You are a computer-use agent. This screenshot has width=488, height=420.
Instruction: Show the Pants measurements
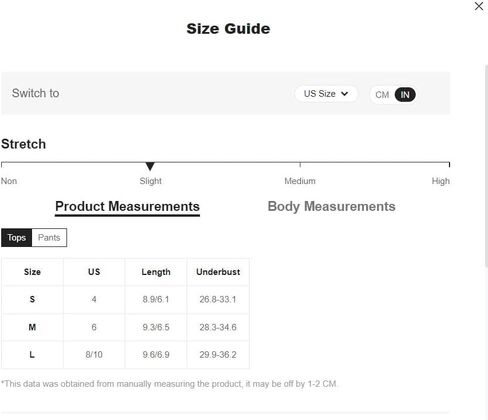click(49, 238)
